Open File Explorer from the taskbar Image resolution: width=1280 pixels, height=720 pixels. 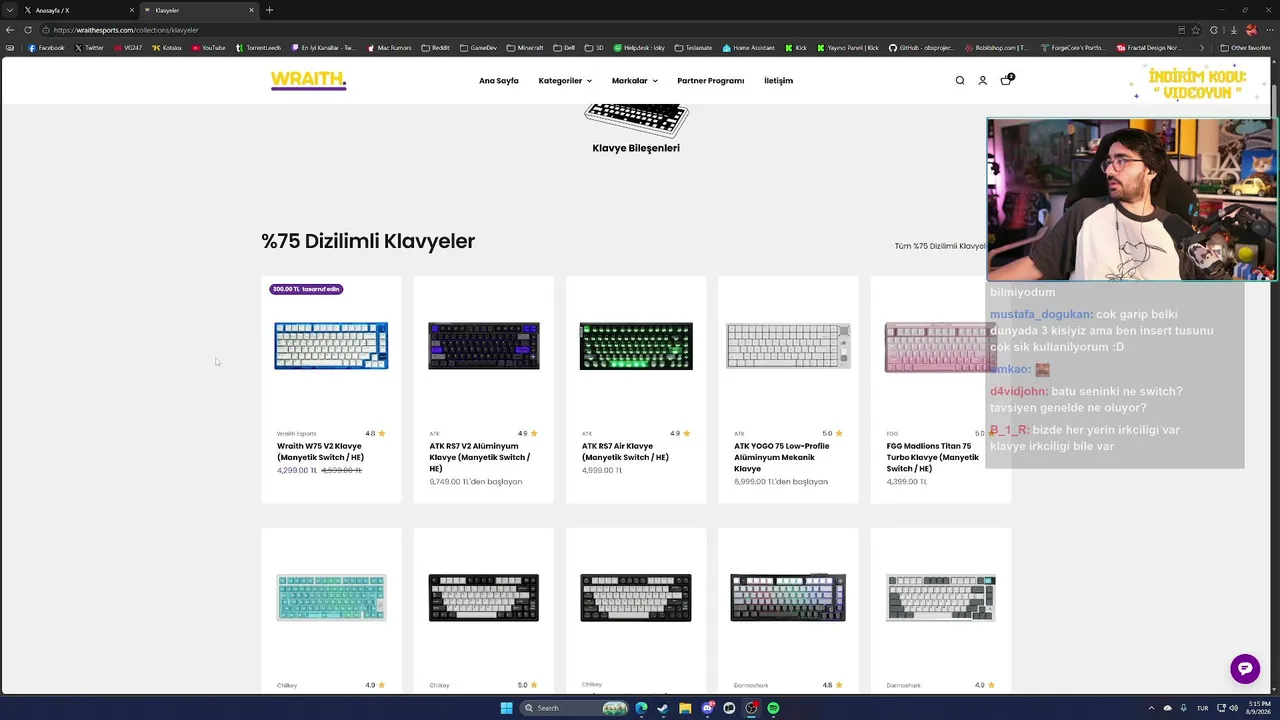pos(685,708)
